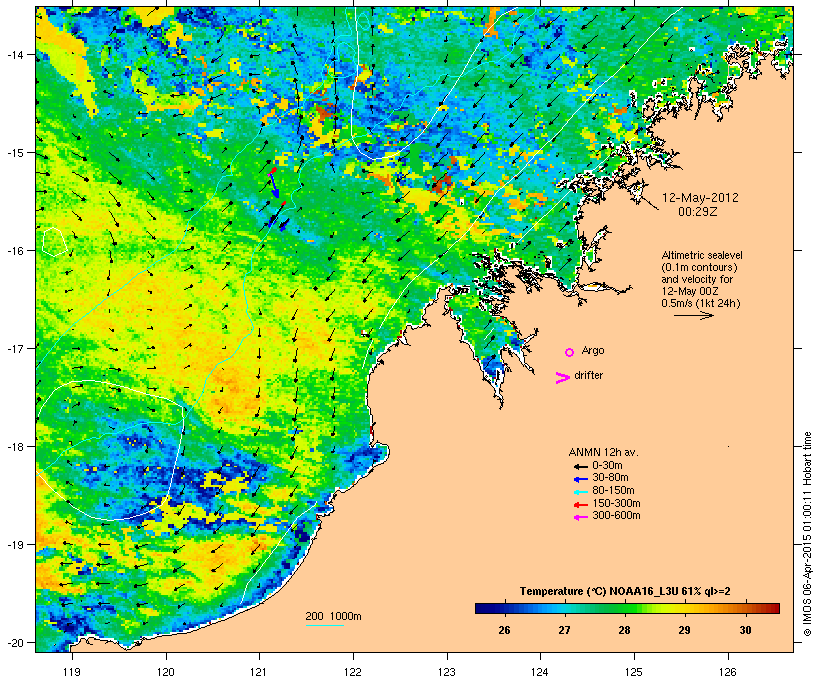Click the colorbar tick label 27
Viewport: 820px width, 680px height.
pos(564,630)
